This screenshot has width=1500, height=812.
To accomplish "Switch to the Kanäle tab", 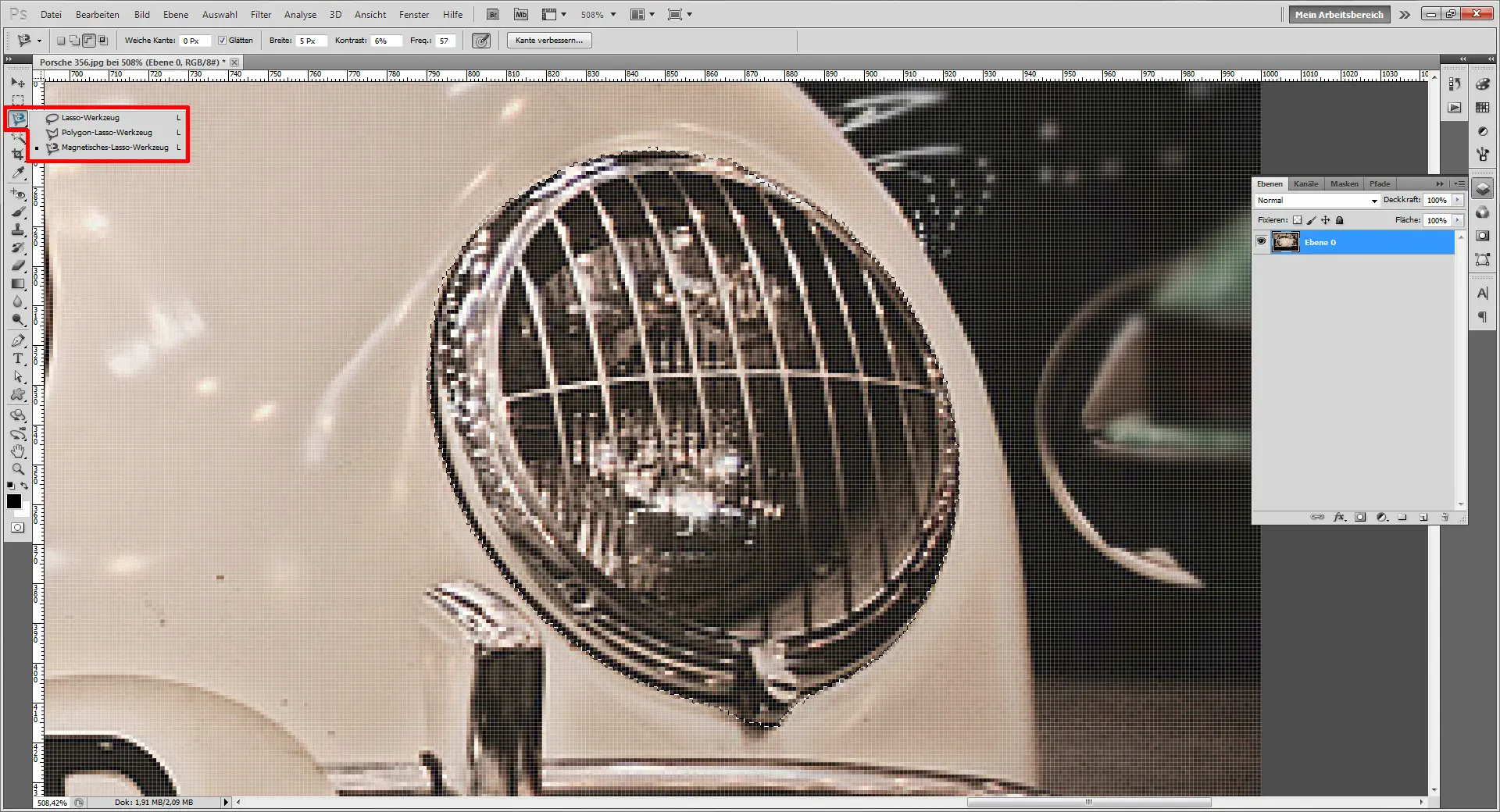I will click(1305, 183).
